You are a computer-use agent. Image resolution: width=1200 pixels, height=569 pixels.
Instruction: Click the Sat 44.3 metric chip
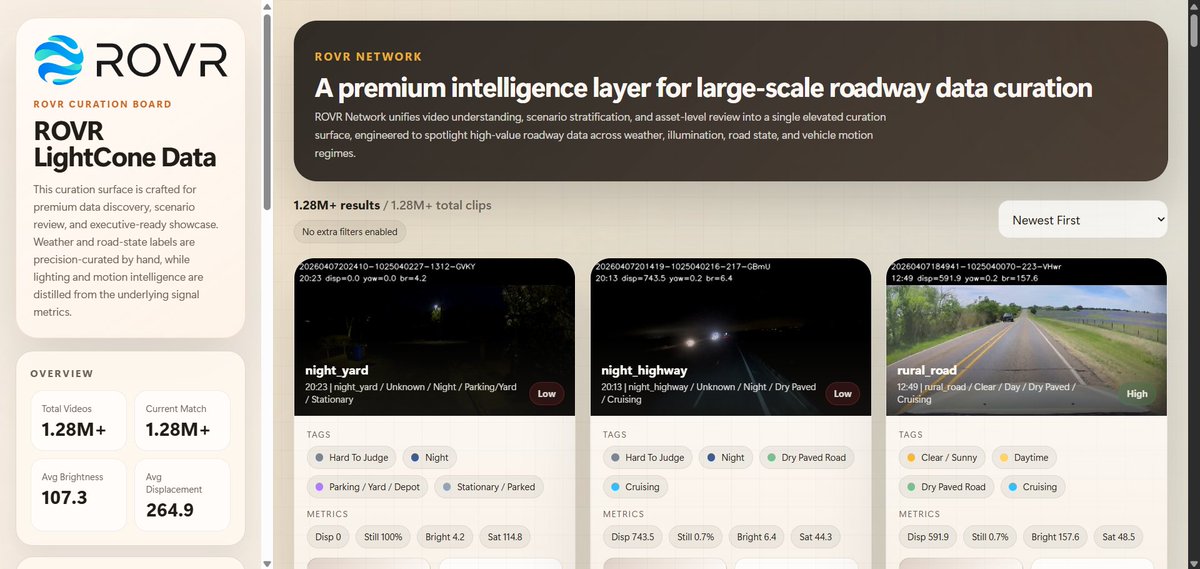tap(817, 537)
